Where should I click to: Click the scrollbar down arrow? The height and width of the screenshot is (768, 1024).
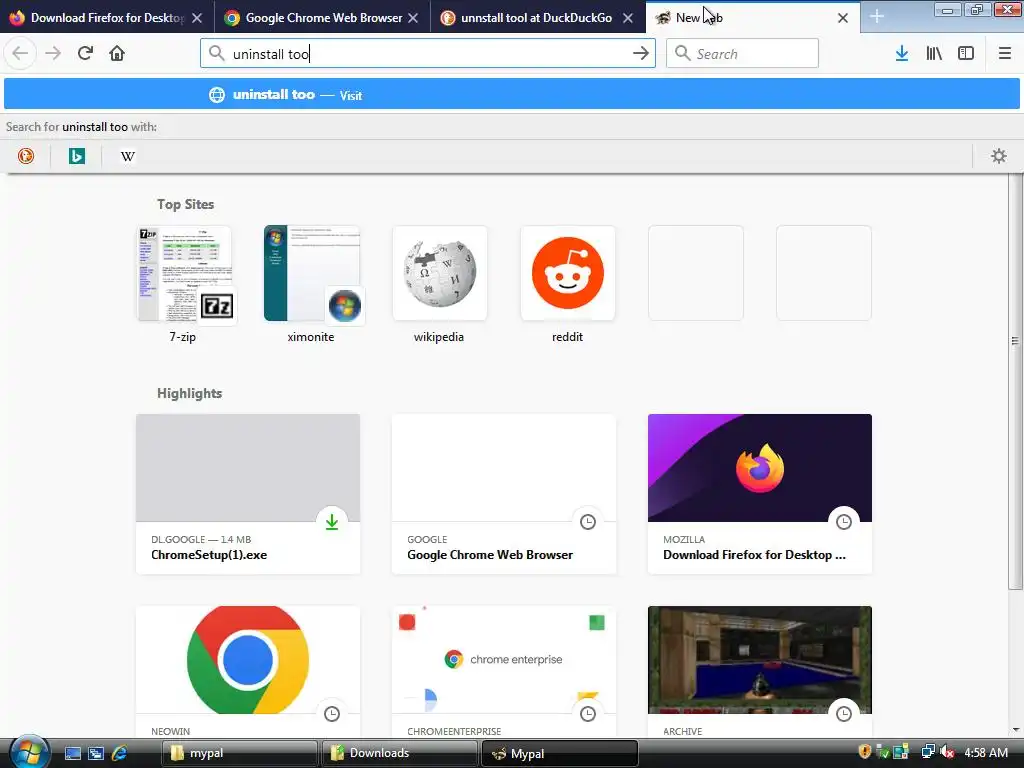[x=1016, y=730]
